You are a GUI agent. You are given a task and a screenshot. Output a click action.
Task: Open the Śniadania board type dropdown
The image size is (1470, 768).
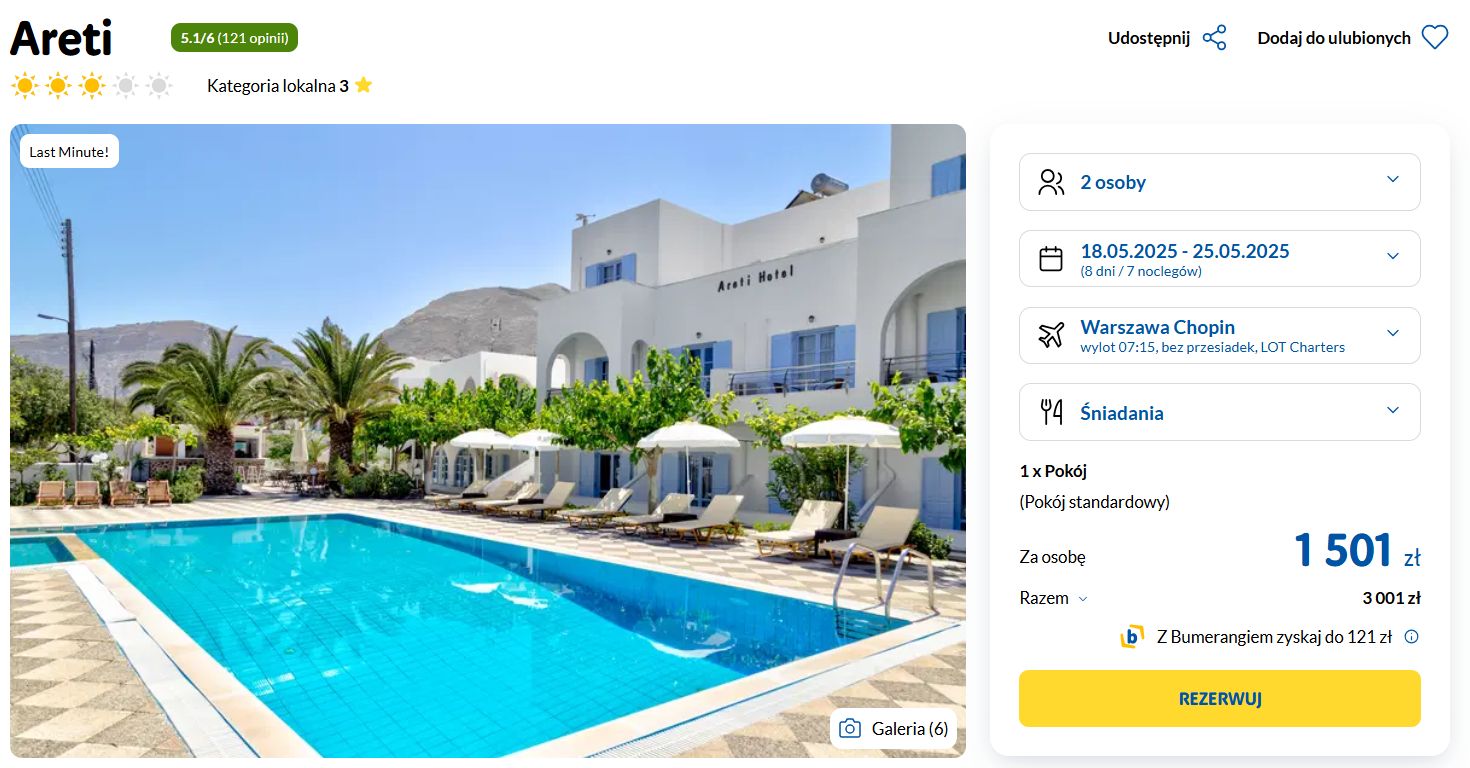click(x=1220, y=412)
